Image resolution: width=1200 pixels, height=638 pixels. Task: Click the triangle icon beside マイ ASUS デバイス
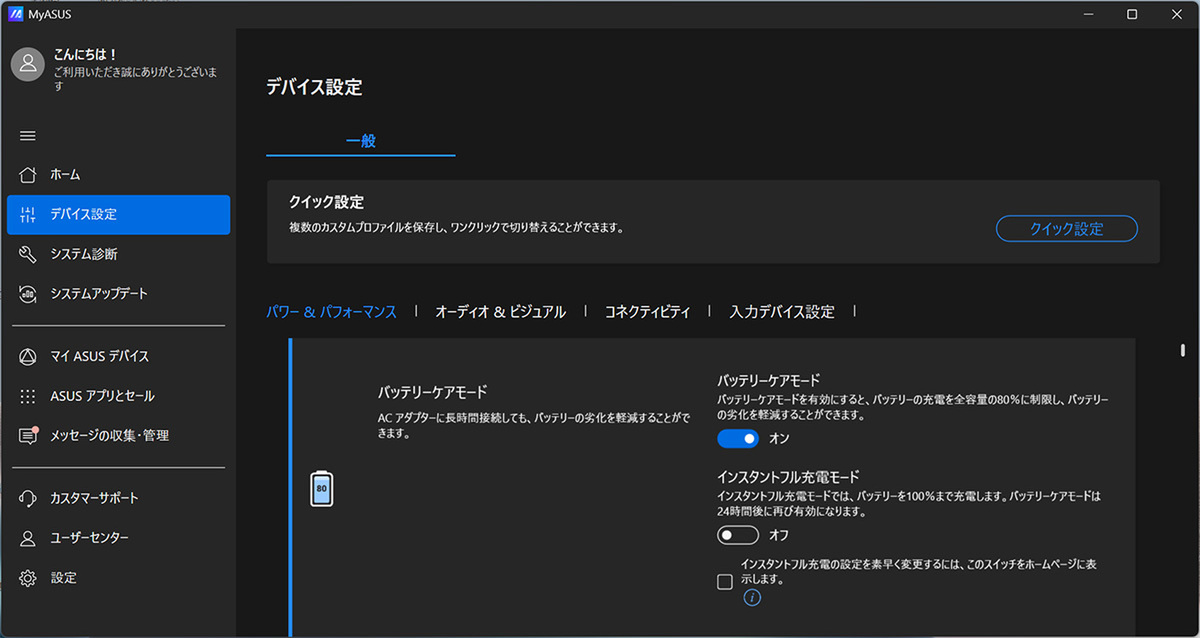(x=28, y=356)
